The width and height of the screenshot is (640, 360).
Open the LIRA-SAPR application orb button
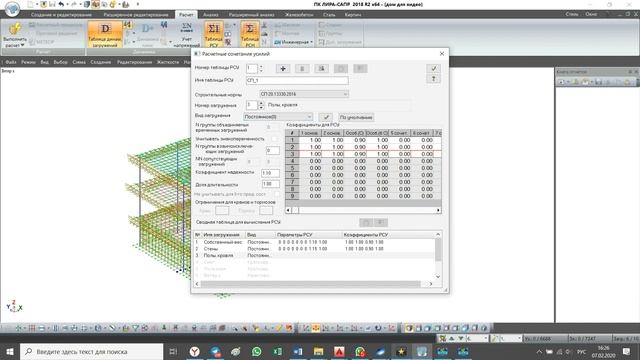[x=12, y=9]
